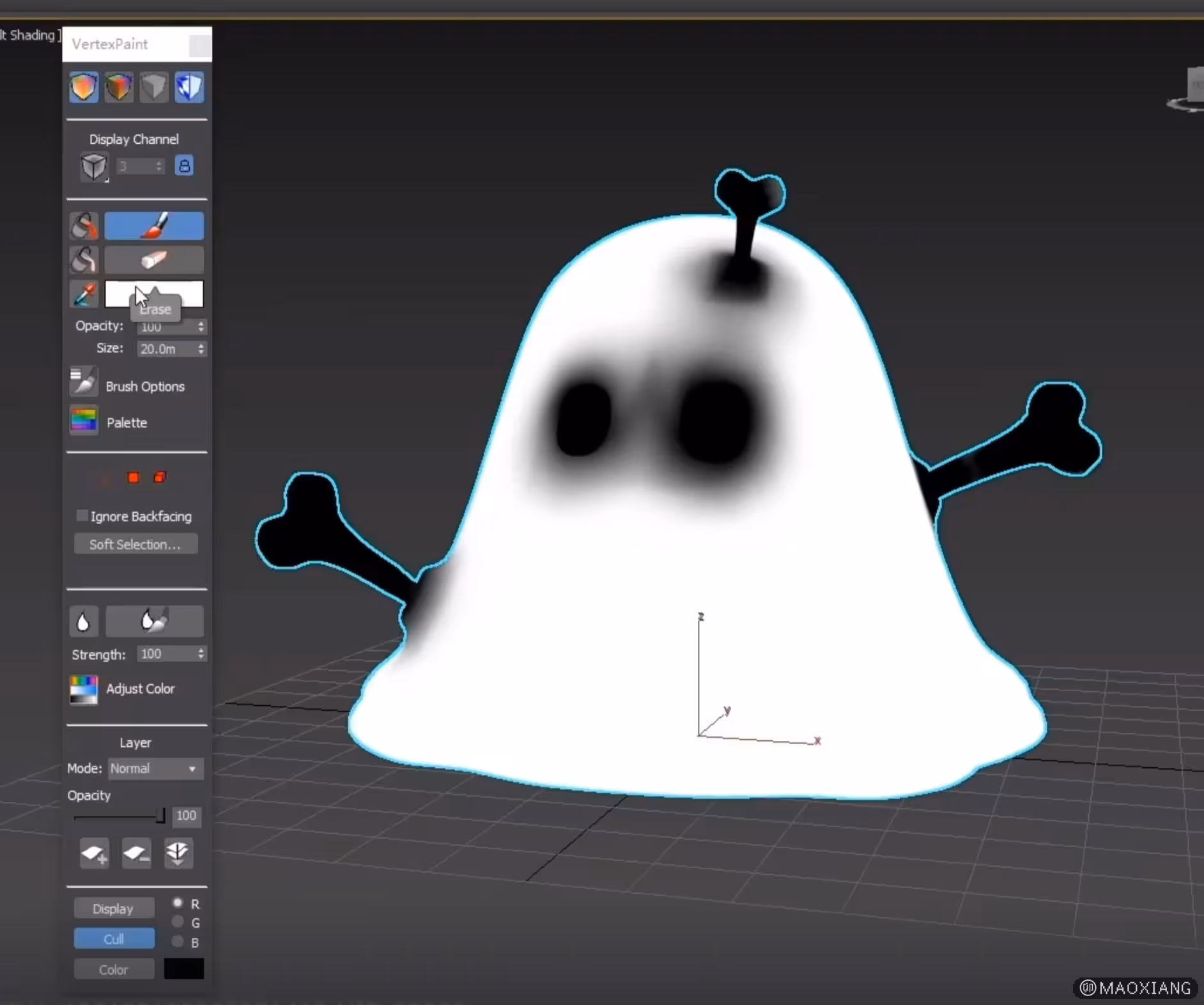Activate the Paint brush tool

(x=154, y=226)
